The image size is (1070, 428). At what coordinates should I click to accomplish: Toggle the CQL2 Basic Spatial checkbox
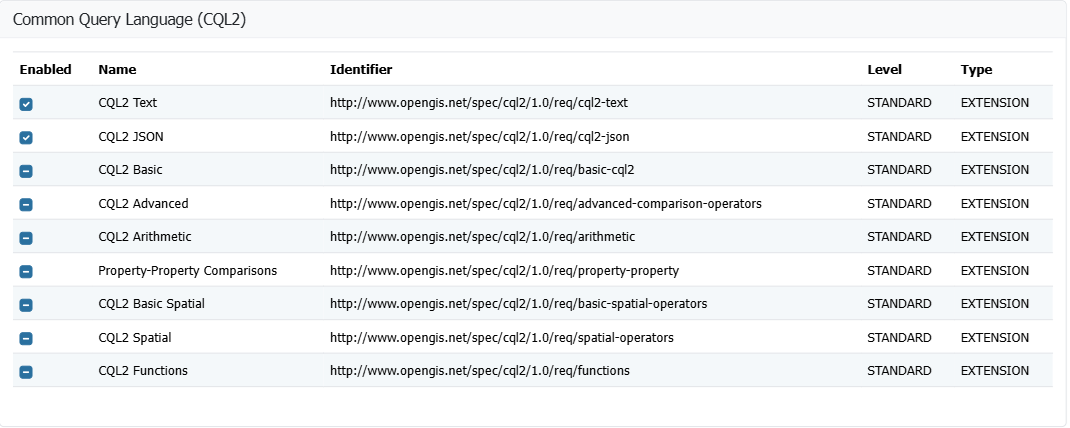[x=26, y=305]
